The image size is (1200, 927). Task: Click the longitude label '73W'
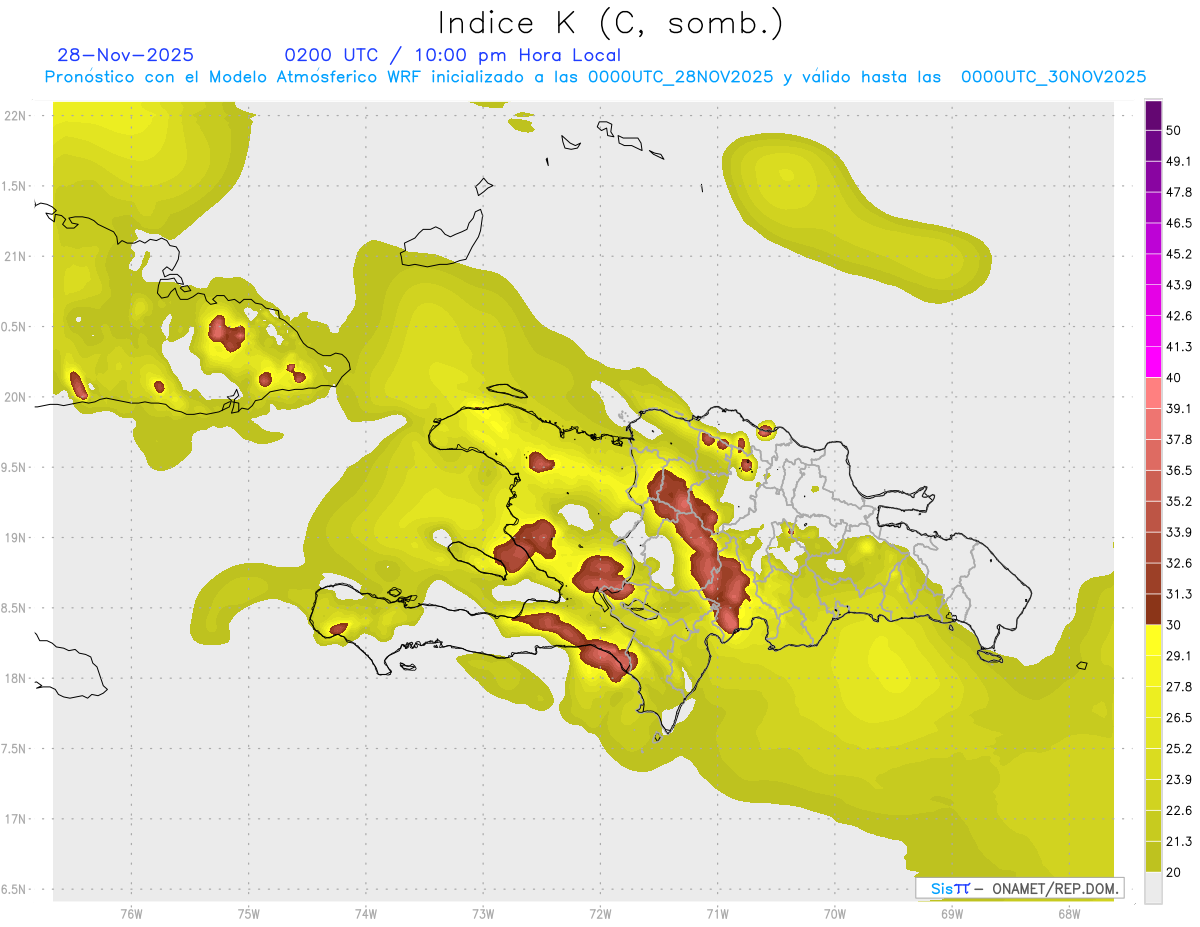(483, 913)
